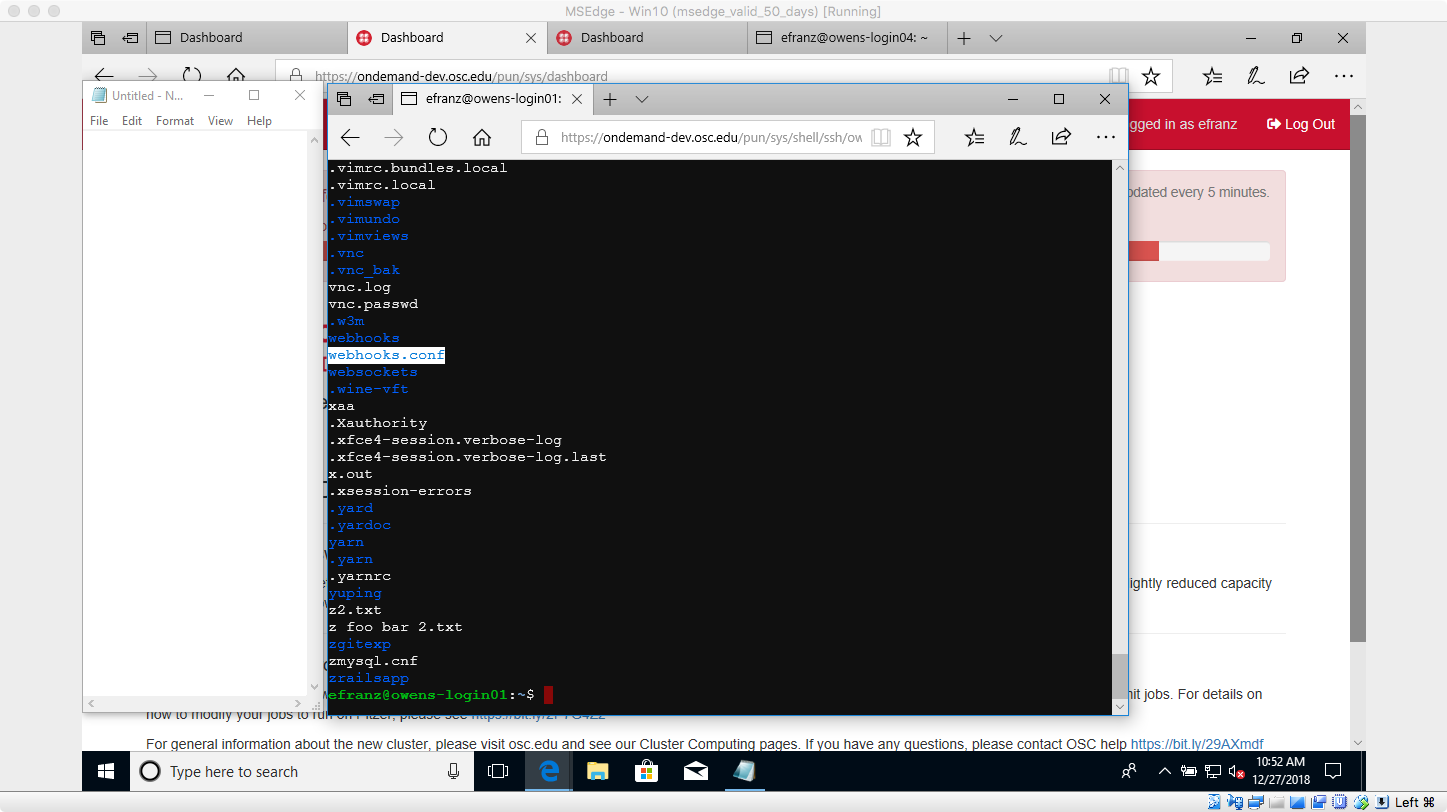
Task: Add shell page to favorites with star icon
Action: coord(912,137)
